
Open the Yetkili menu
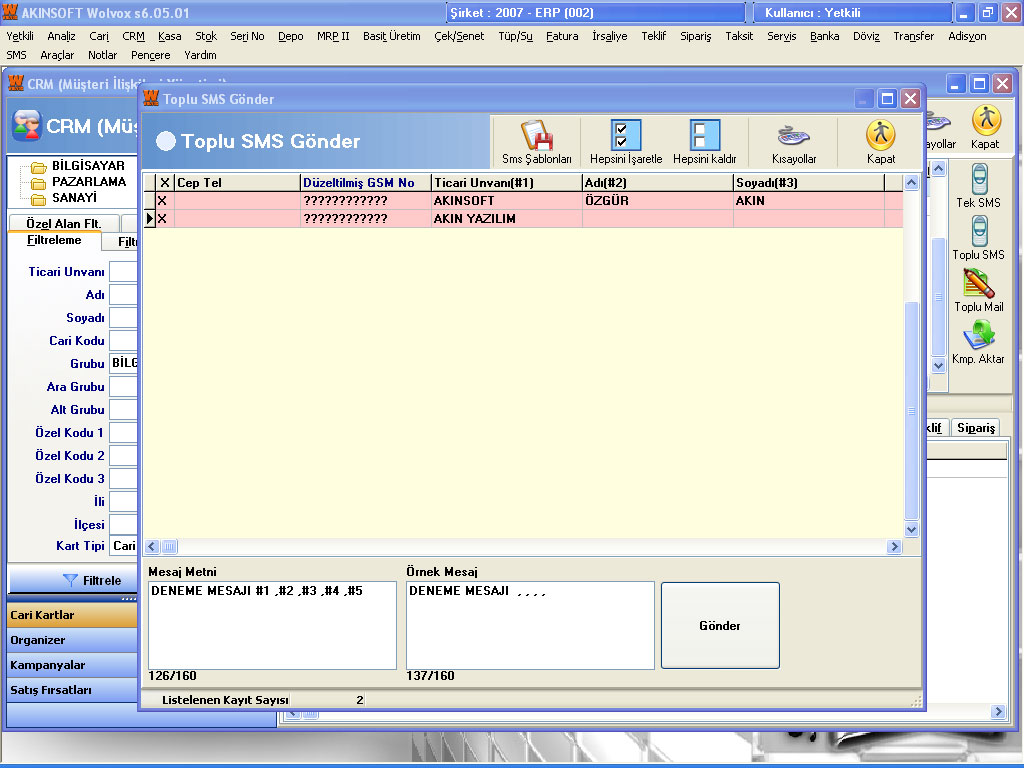[x=20, y=36]
